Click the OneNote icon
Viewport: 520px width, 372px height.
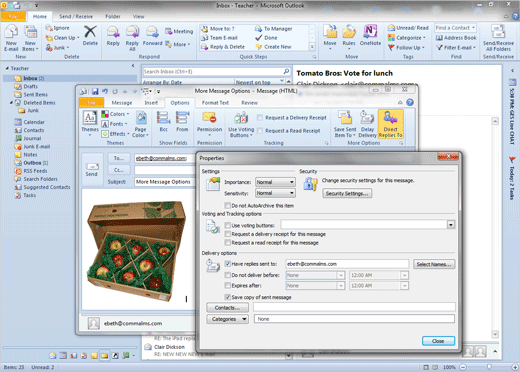click(370, 35)
